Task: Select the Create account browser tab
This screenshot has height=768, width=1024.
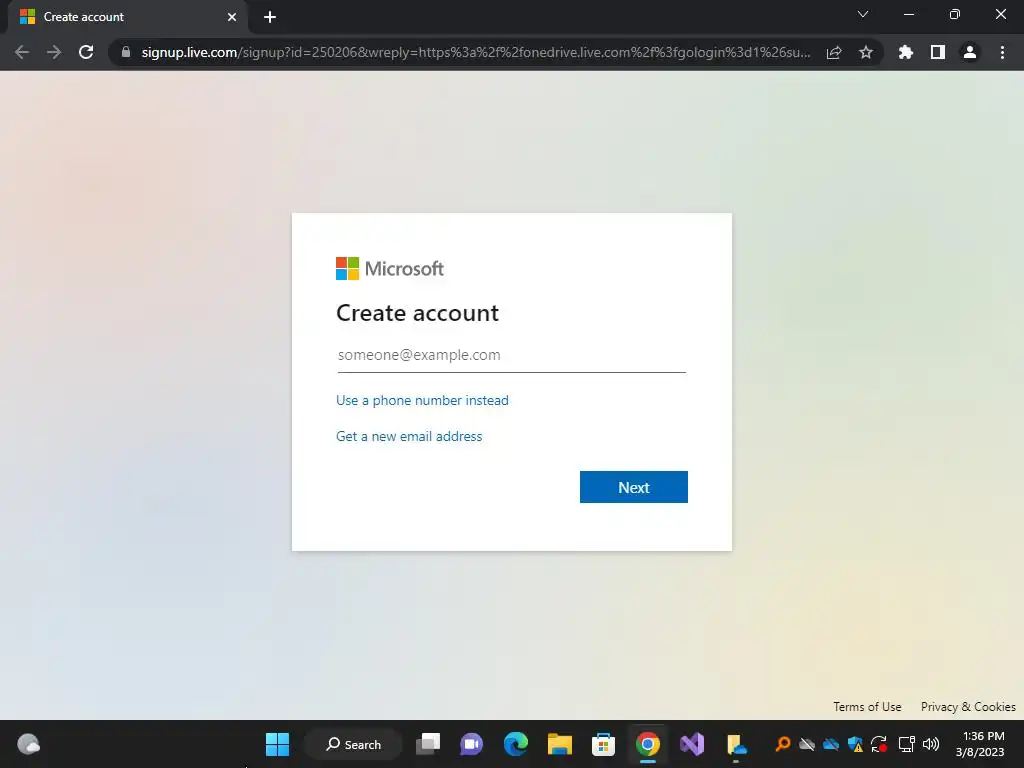Action: (x=127, y=17)
